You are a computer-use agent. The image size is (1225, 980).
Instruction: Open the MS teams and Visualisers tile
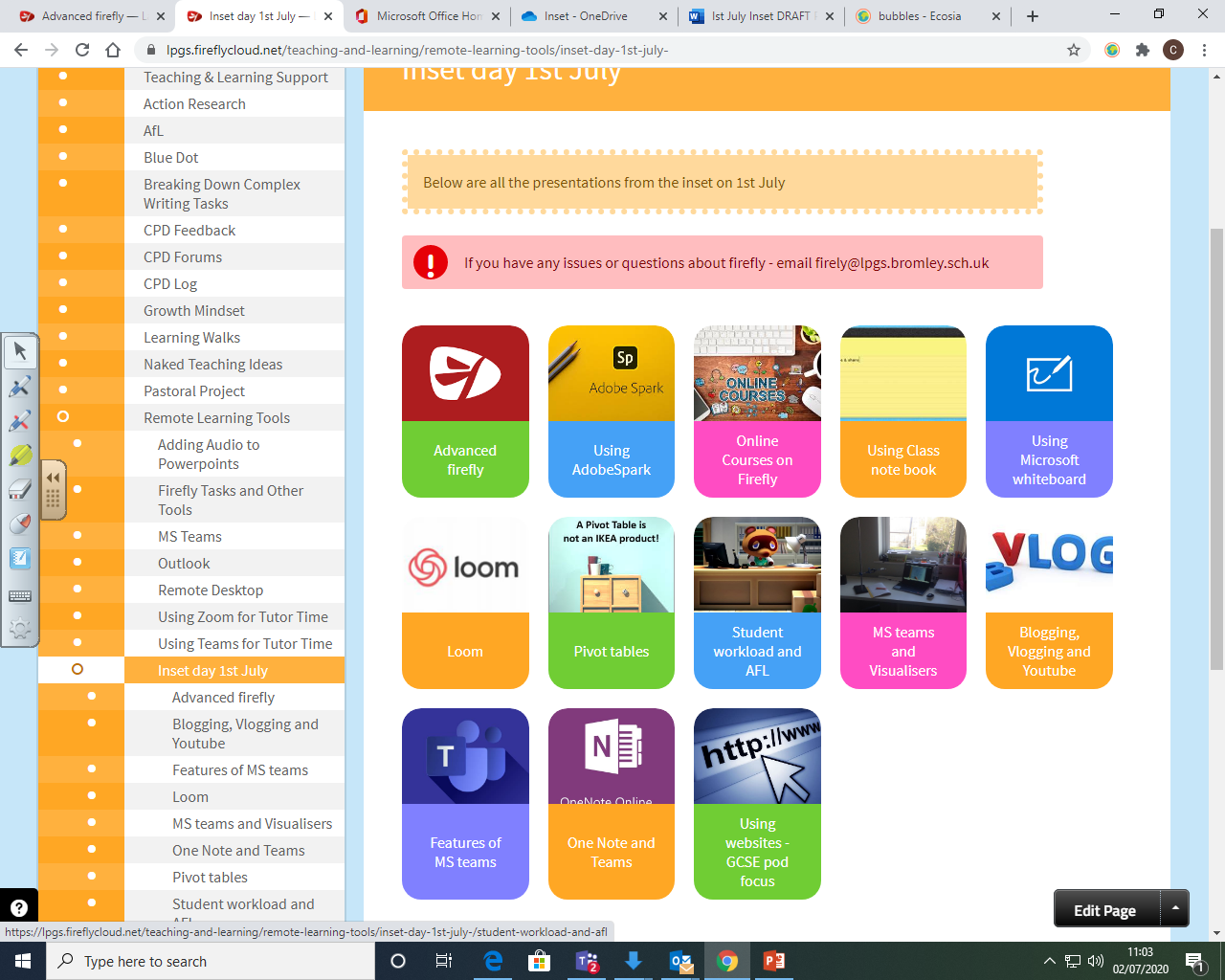[903, 603]
